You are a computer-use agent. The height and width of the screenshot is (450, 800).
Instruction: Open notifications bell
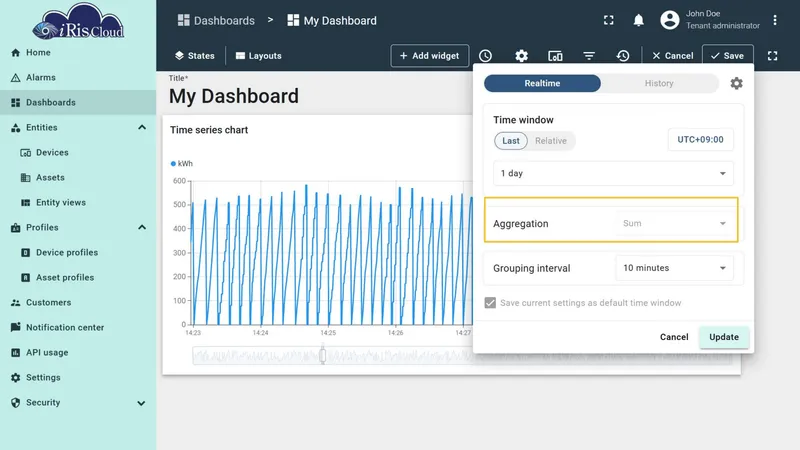click(x=638, y=20)
